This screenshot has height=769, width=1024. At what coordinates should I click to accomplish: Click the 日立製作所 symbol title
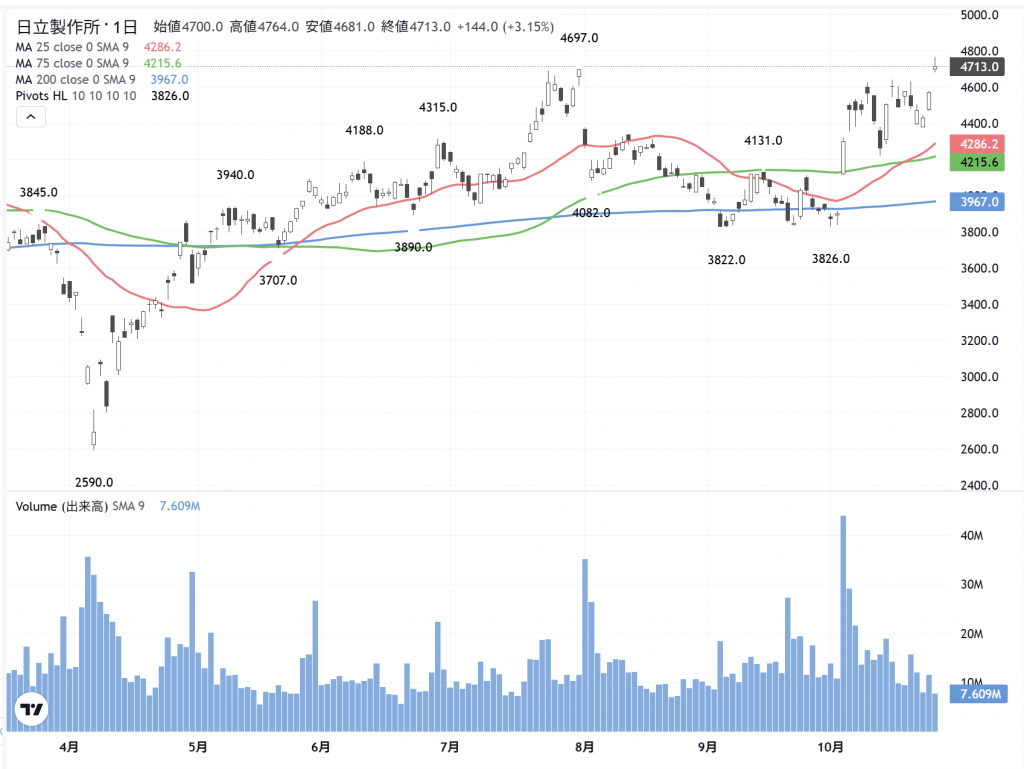56,27
